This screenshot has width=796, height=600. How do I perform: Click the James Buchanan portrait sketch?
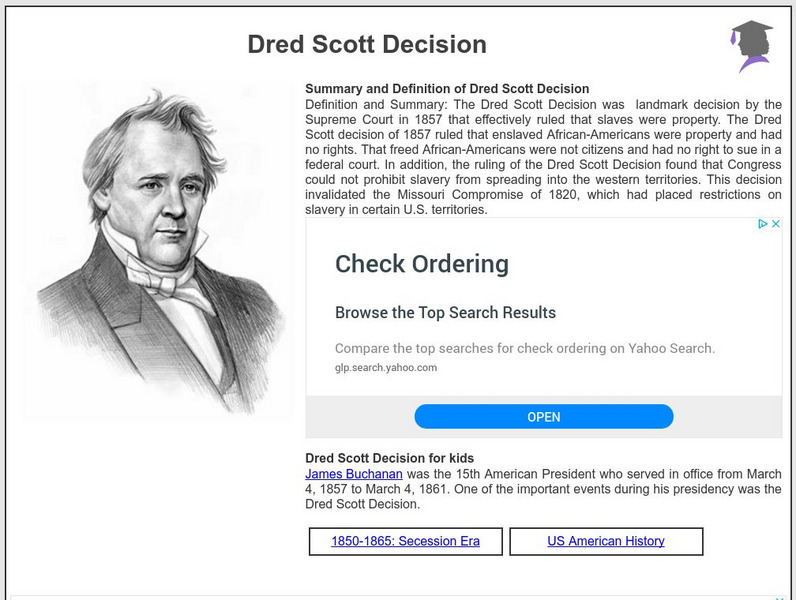(x=160, y=250)
